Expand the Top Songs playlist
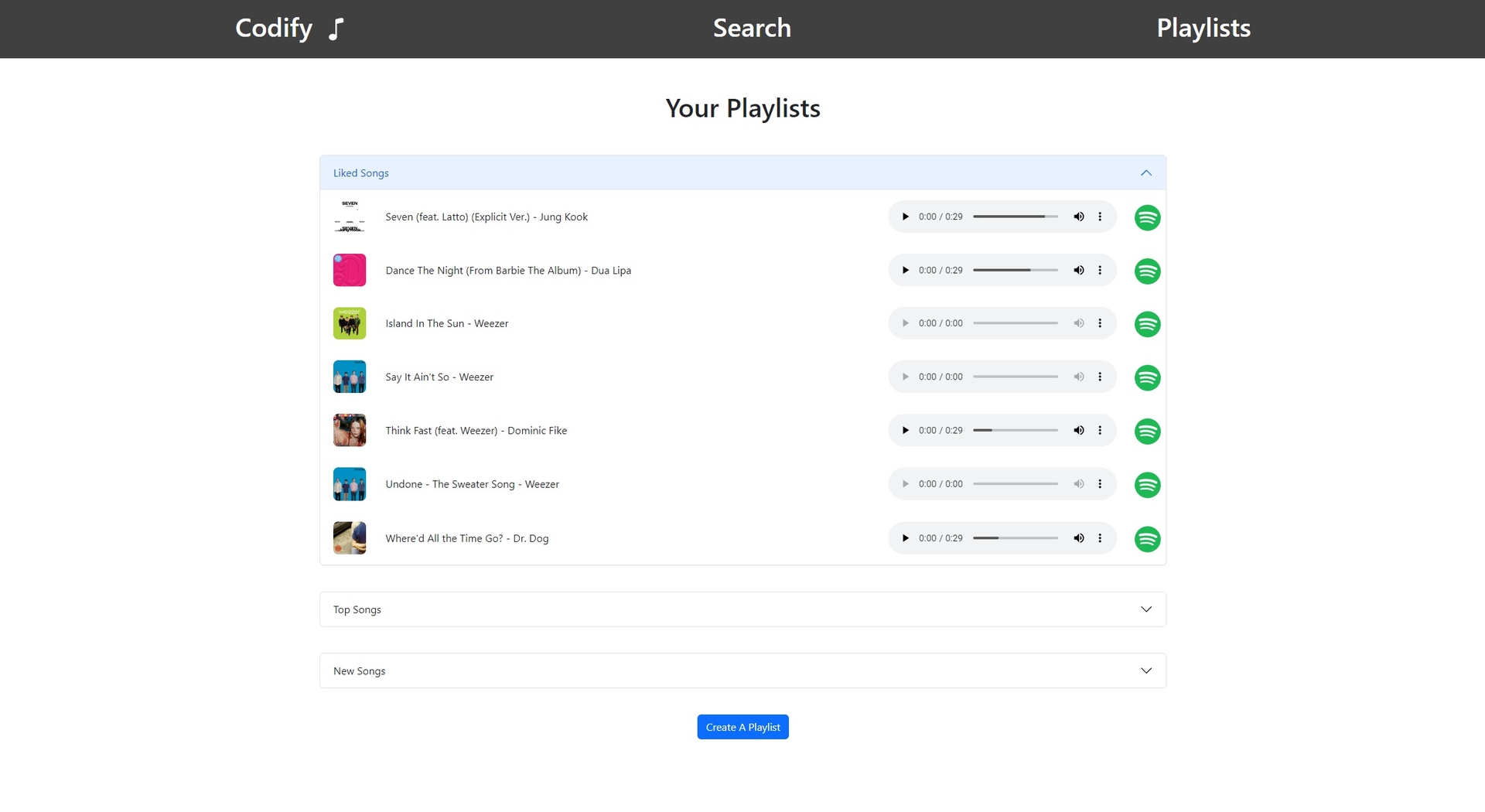Screen dimensions: 1485x812 click(742, 609)
